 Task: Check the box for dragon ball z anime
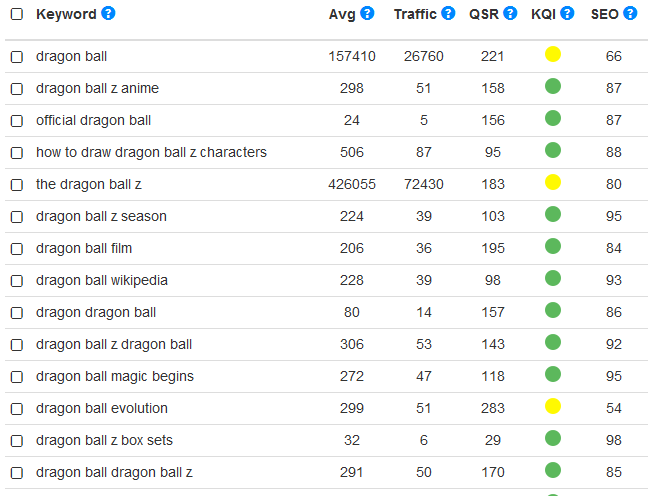17,89
